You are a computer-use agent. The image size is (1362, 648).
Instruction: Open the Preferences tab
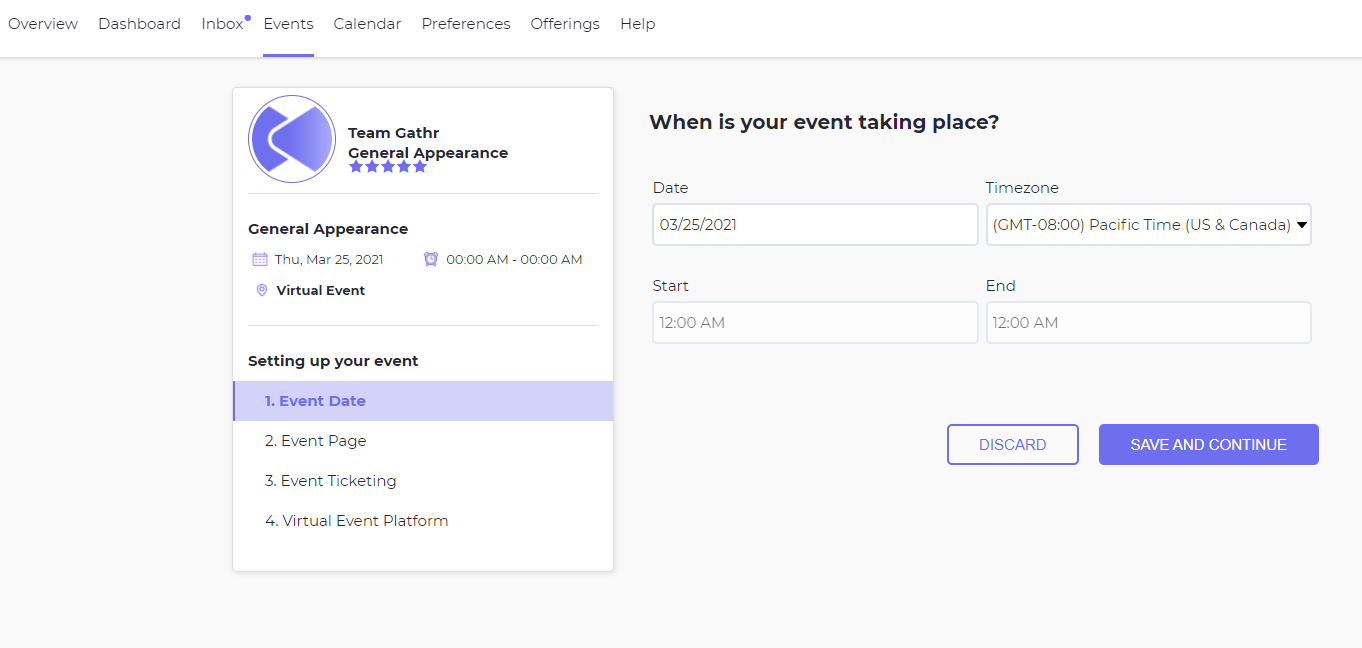466,24
